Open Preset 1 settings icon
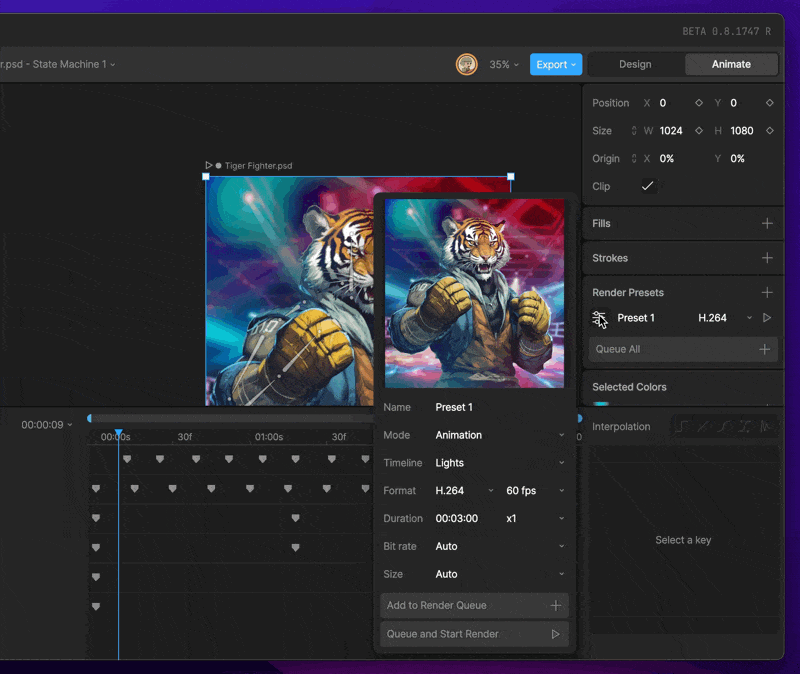 [x=599, y=318]
